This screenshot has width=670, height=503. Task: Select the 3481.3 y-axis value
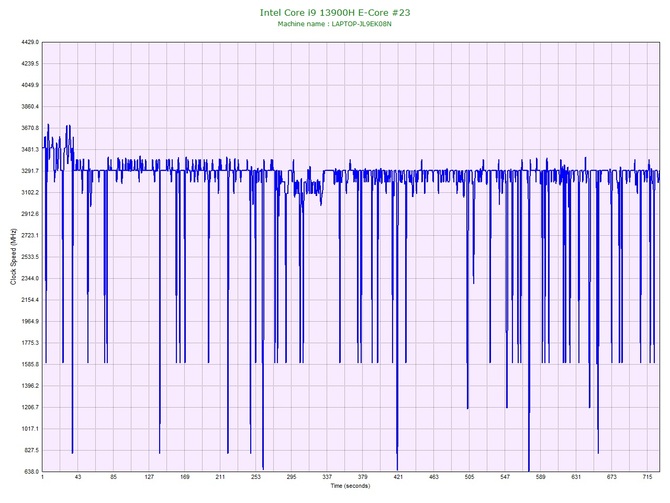pyautogui.click(x=30, y=150)
